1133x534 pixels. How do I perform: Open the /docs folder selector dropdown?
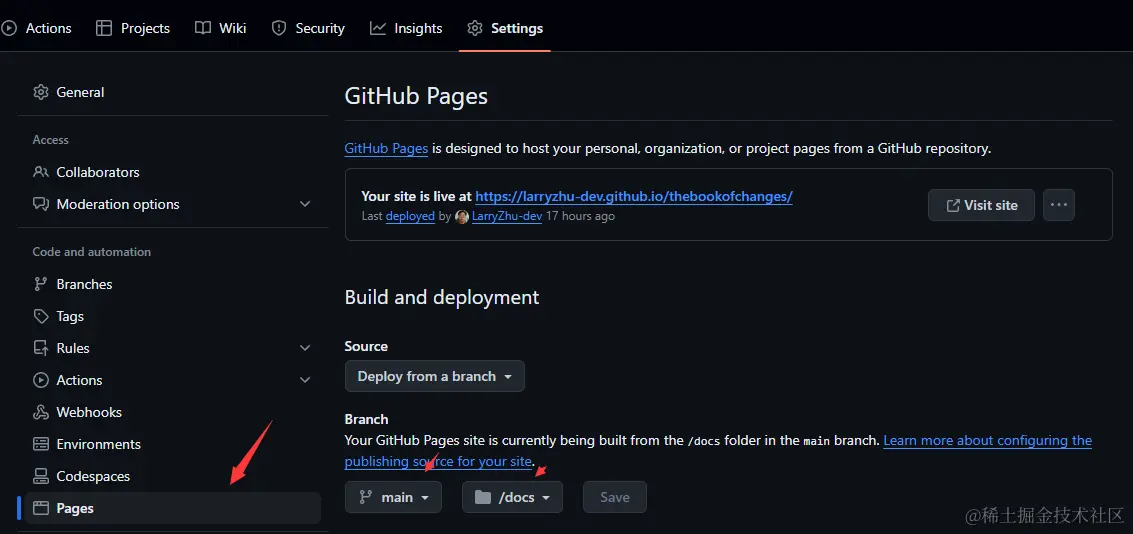click(x=512, y=497)
